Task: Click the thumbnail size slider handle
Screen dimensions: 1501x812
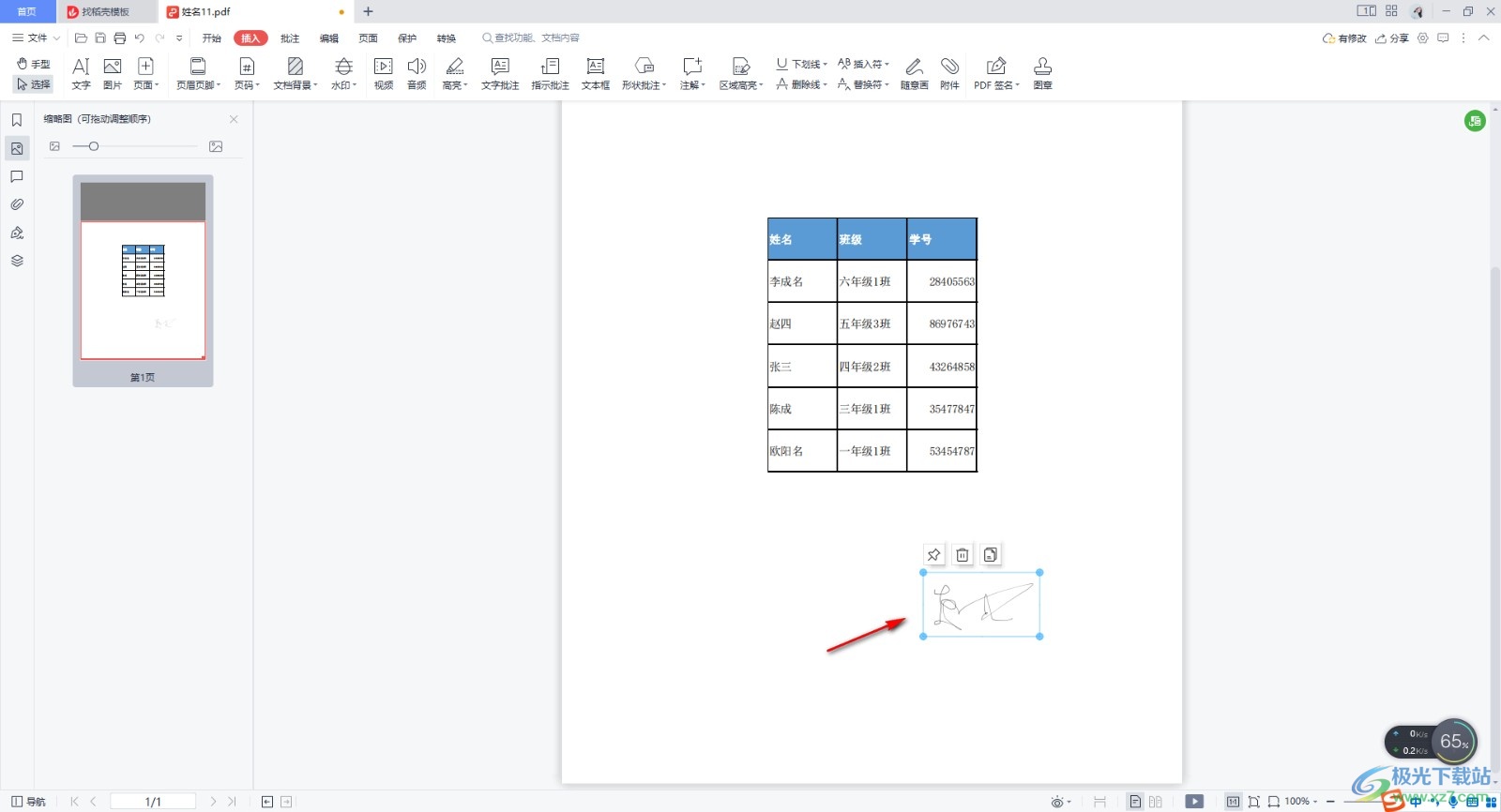Action: pyautogui.click(x=94, y=146)
